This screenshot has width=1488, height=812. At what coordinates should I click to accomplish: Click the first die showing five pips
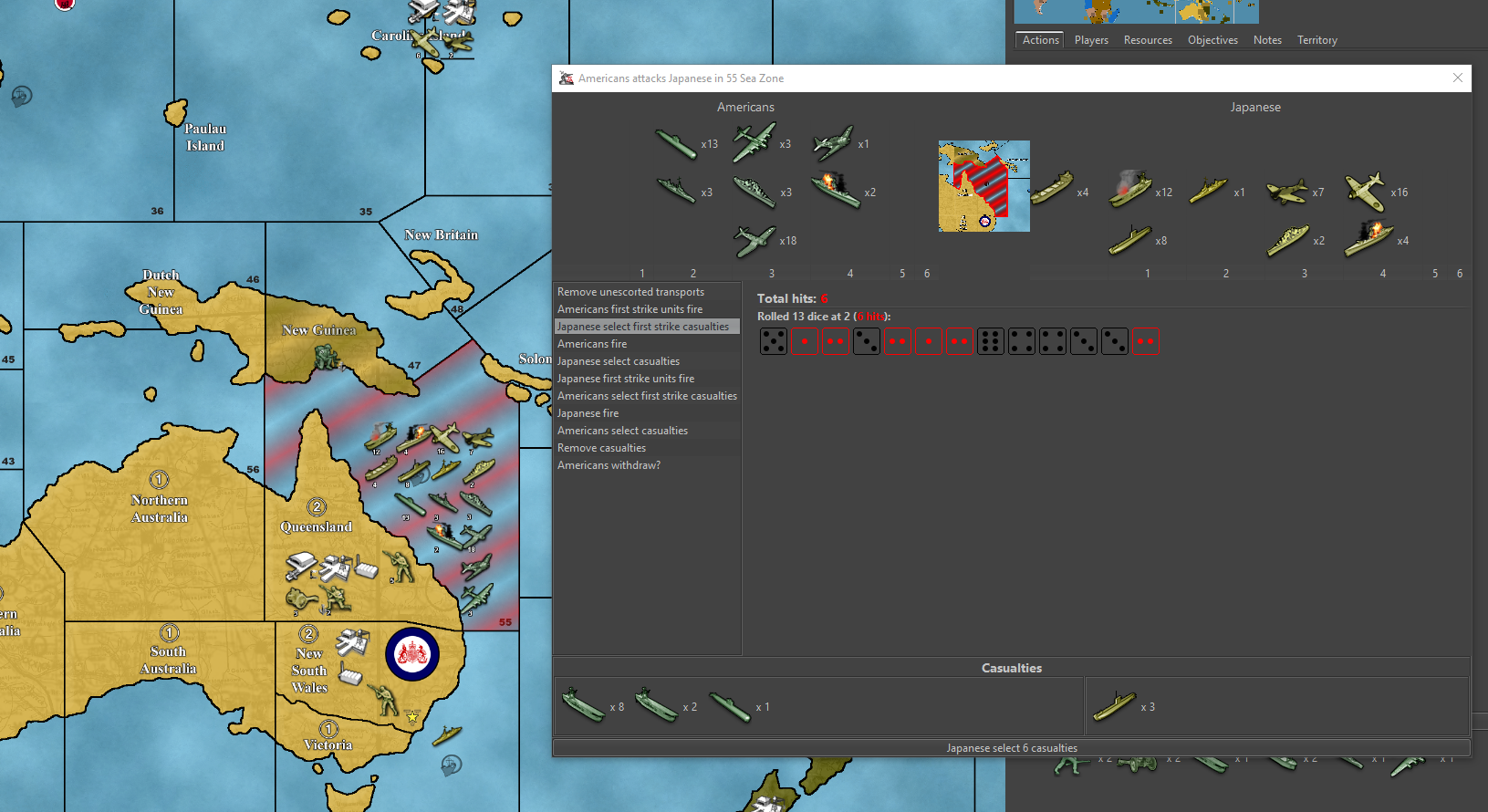pos(774,342)
